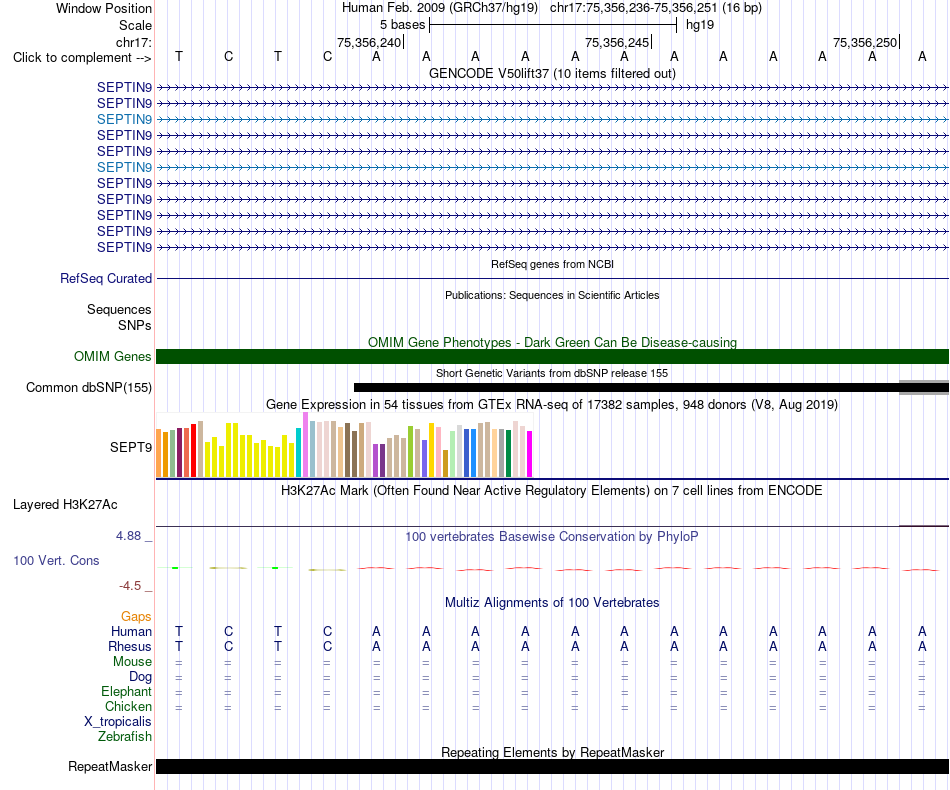This screenshot has width=950, height=790.
Task: Open 'Publications: Sequences in Scientific Articles' title
Action: (552, 295)
